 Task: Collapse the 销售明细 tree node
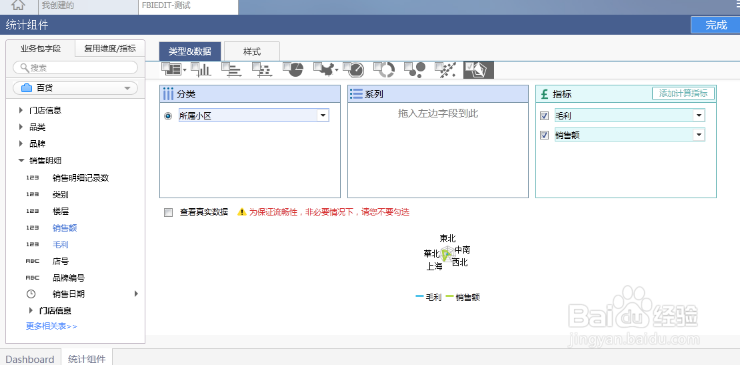[x=21, y=160]
